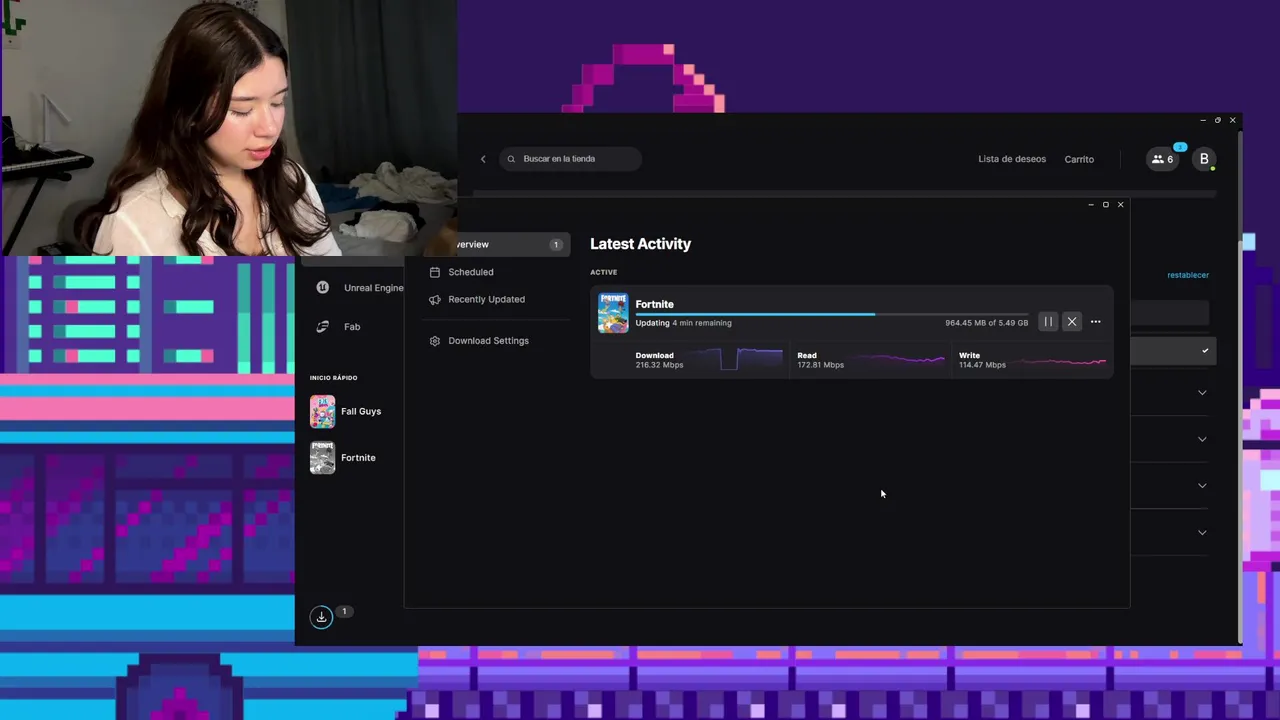This screenshot has height=720, width=1280.
Task: Click the 'Latest Activity' heading
Action: [x=640, y=244]
